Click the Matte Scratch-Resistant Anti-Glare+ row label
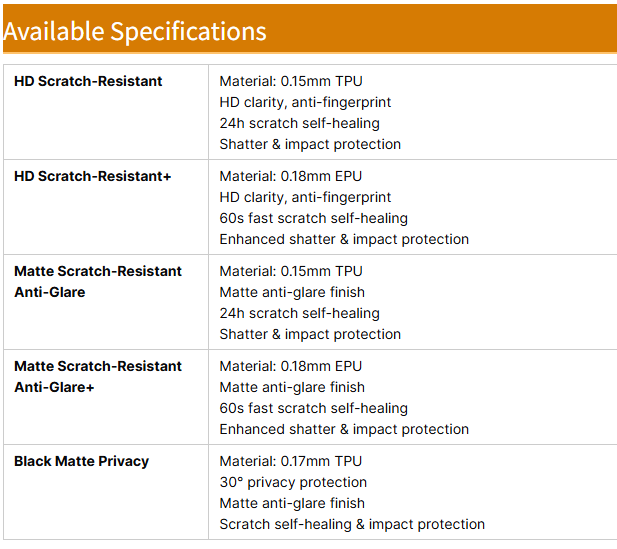 [98, 376]
